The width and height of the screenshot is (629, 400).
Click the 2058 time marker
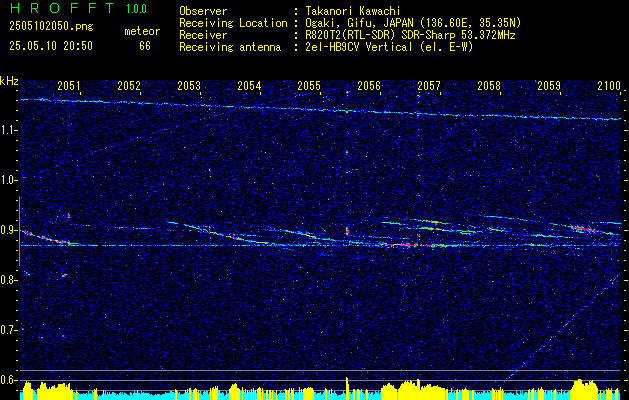coord(489,85)
